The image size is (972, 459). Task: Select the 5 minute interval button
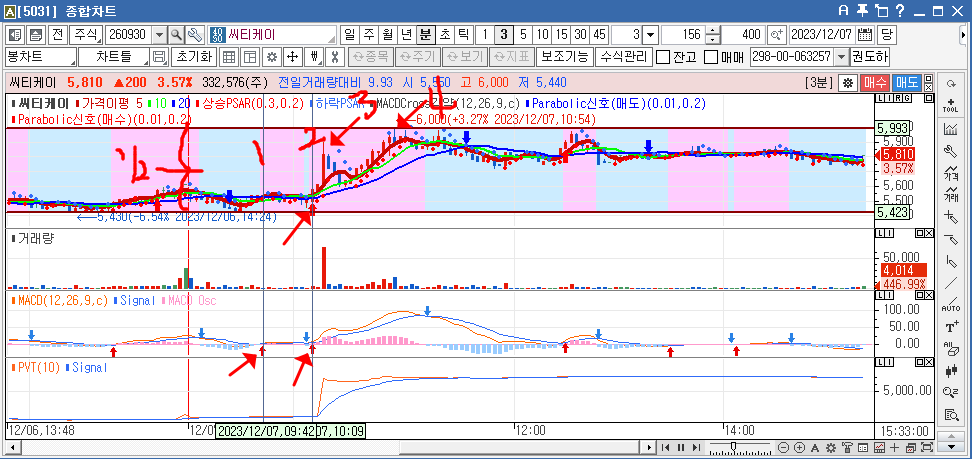click(524, 34)
